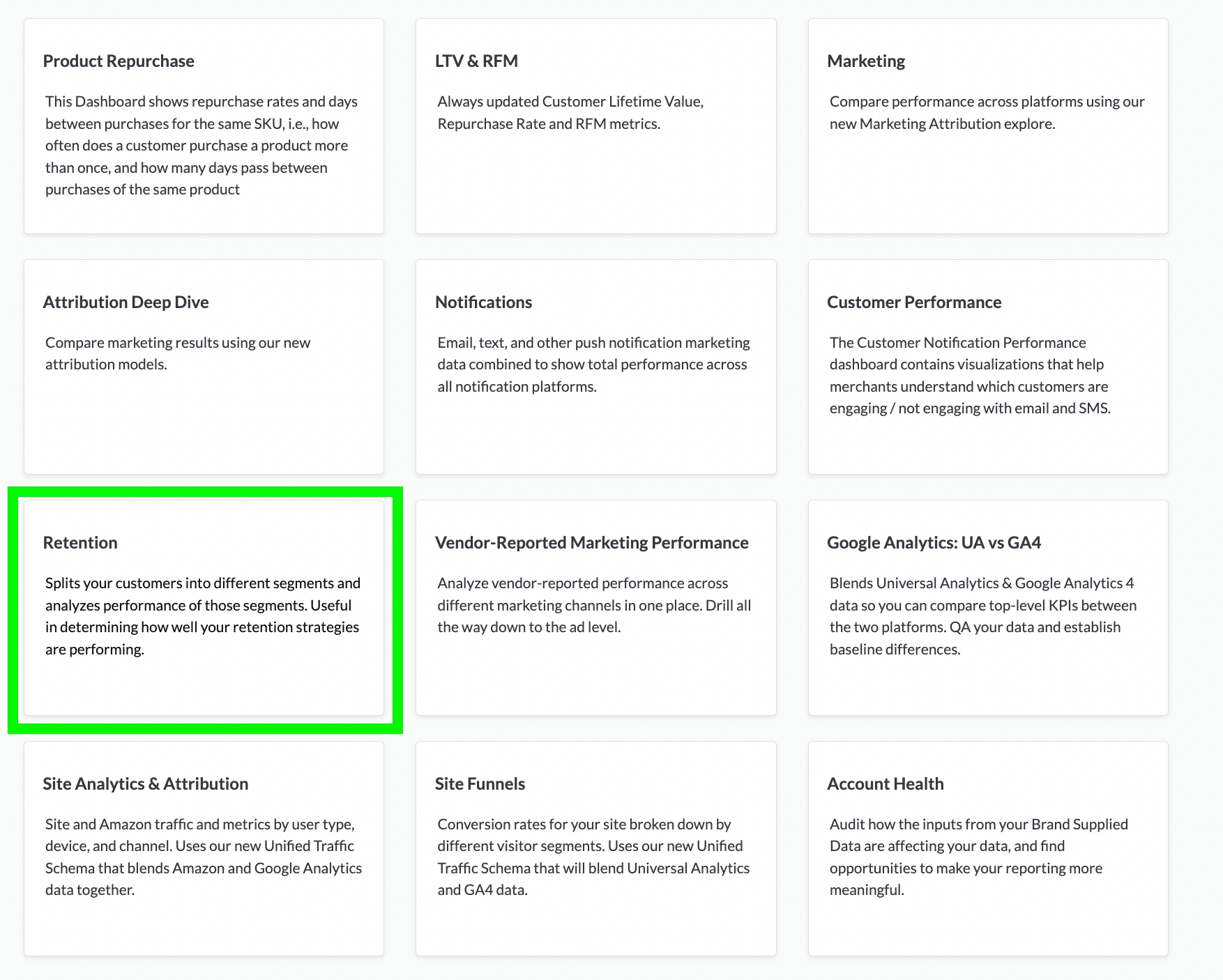The height and width of the screenshot is (980, 1223).
Task: Click the Product Repurchase description paragraph
Action: tap(201, 146)
